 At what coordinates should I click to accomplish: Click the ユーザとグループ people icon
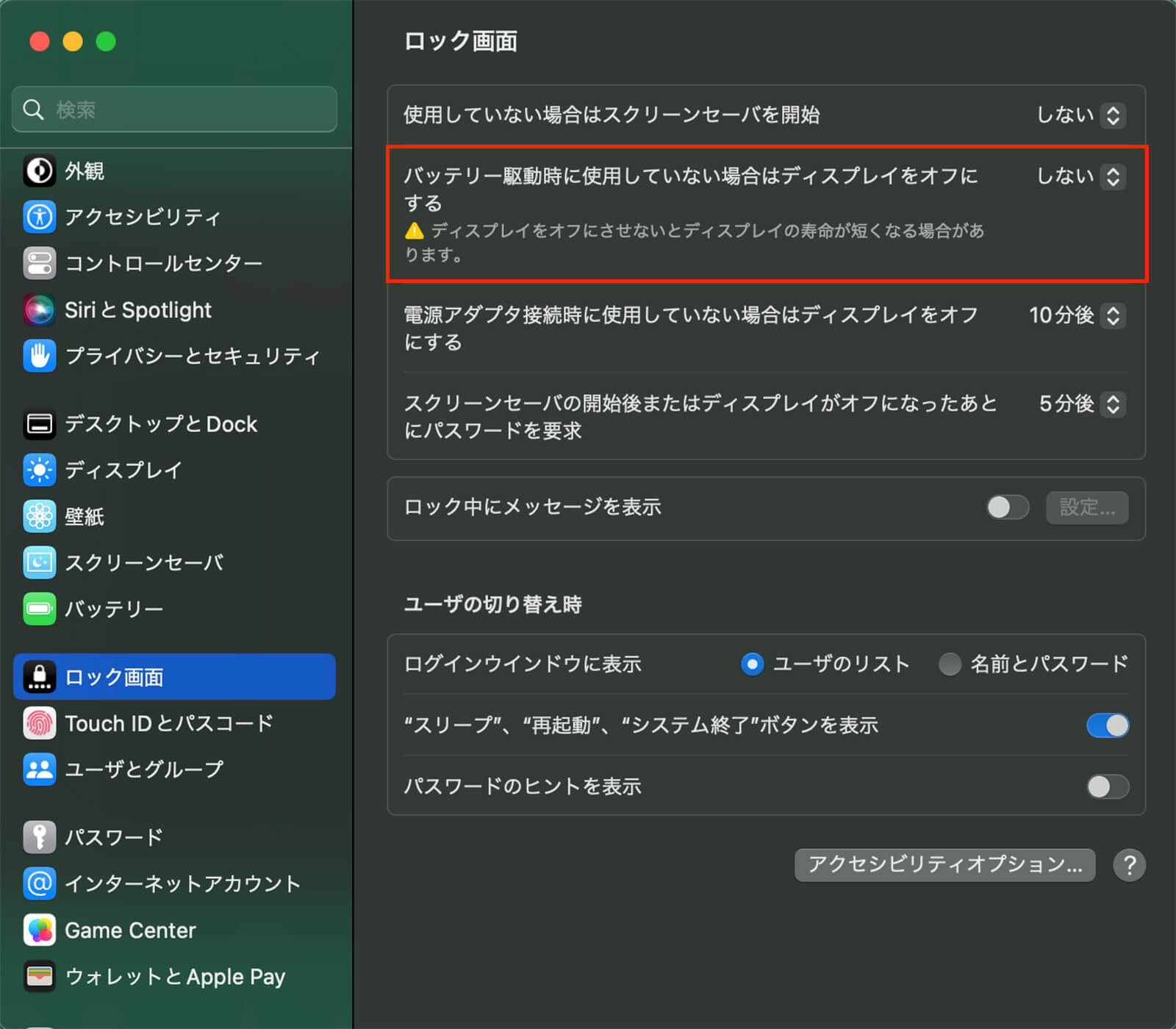(39, 770)
